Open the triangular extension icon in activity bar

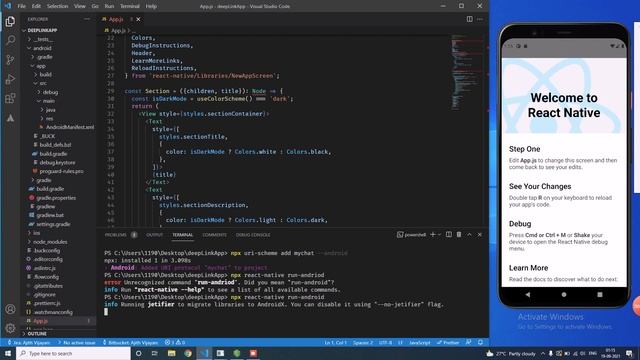(10, 118)
